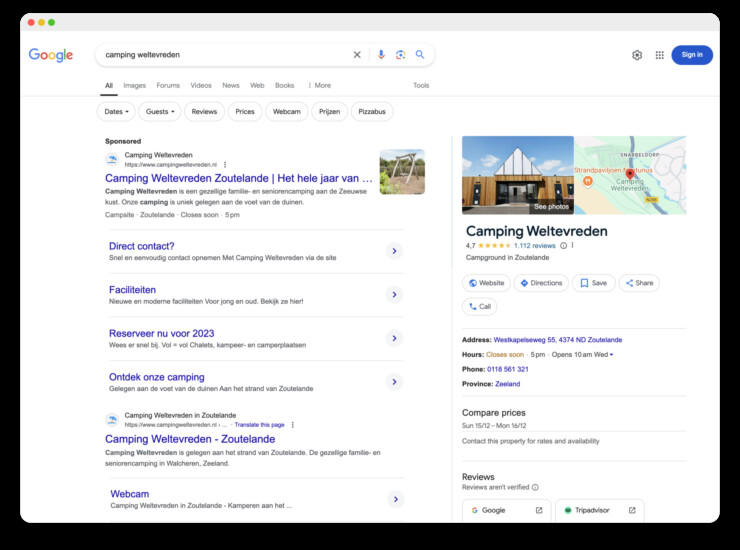Click the voice search microphone icon
The height and width of the screenshot is (550, 740).
(x=381, y=55)
